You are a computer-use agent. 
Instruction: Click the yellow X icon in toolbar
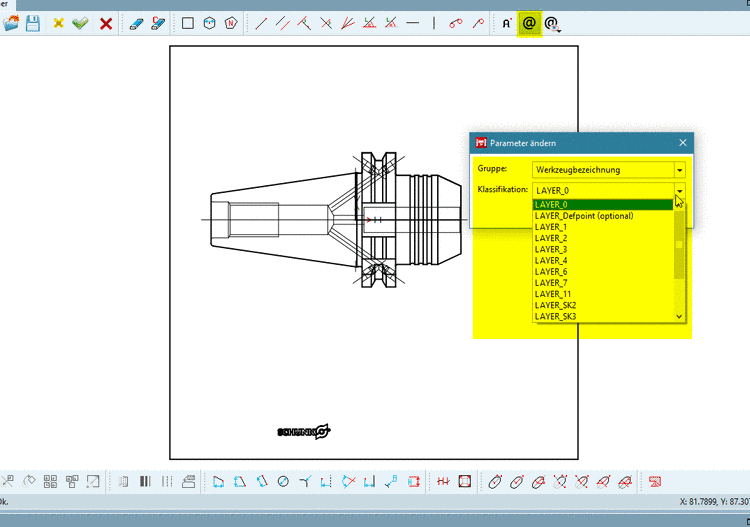click(58, 23)
